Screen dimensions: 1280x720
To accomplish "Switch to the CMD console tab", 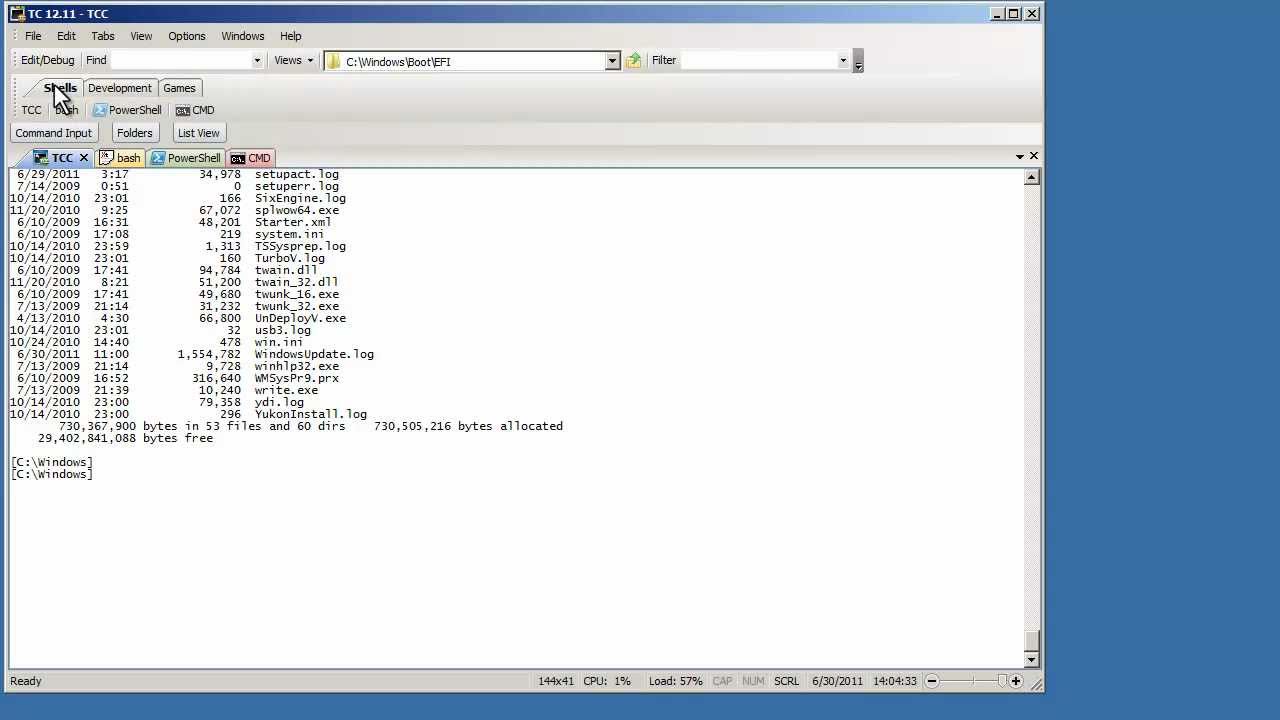I will click(251, 158).
